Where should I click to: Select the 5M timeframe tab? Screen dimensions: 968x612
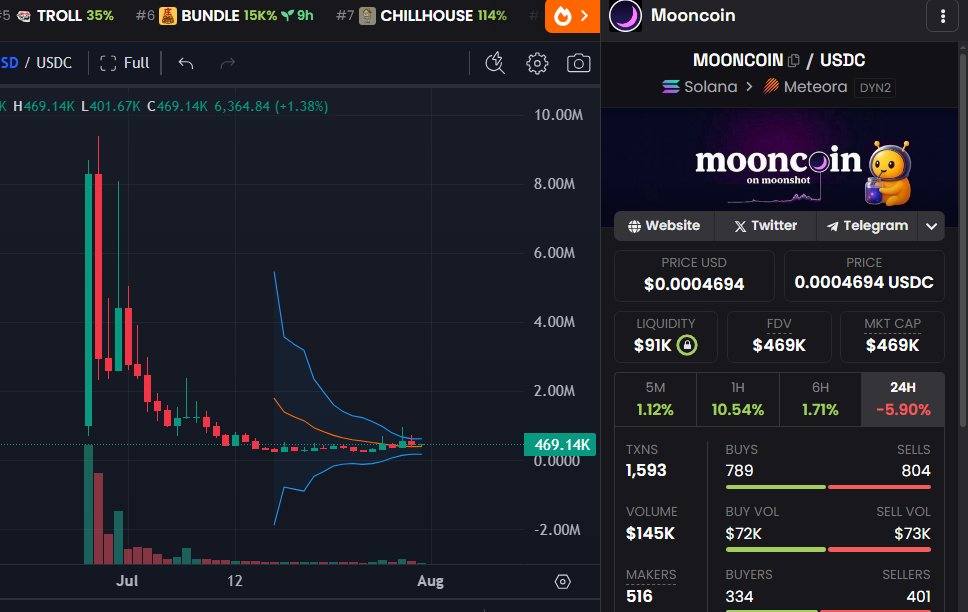655,399
